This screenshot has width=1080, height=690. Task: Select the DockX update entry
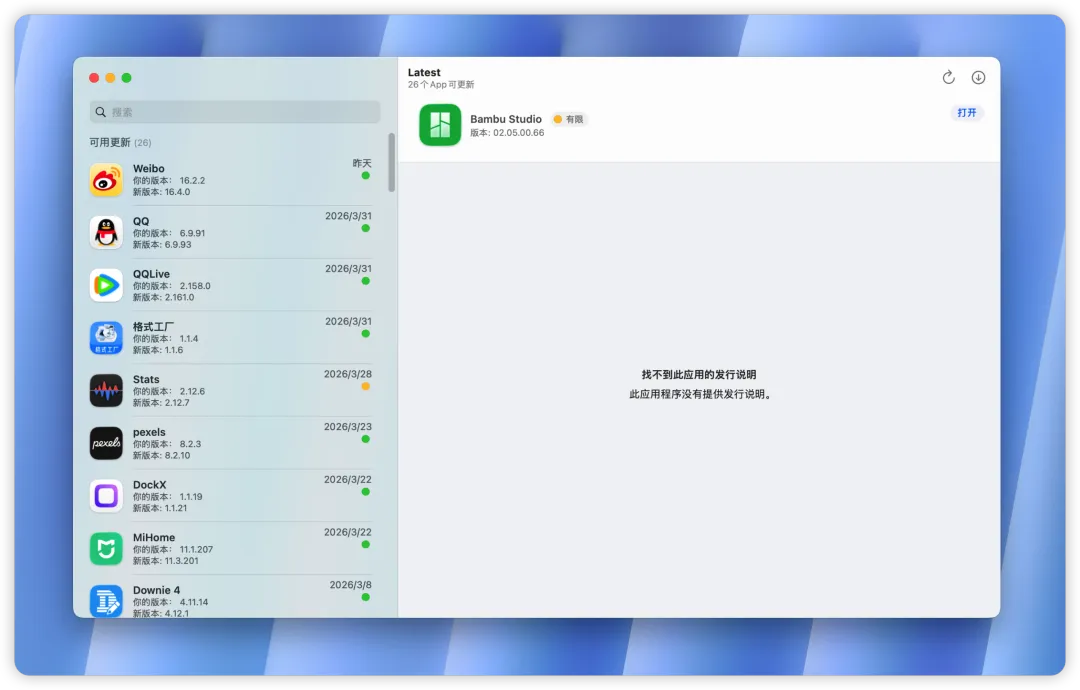[231, 496]
